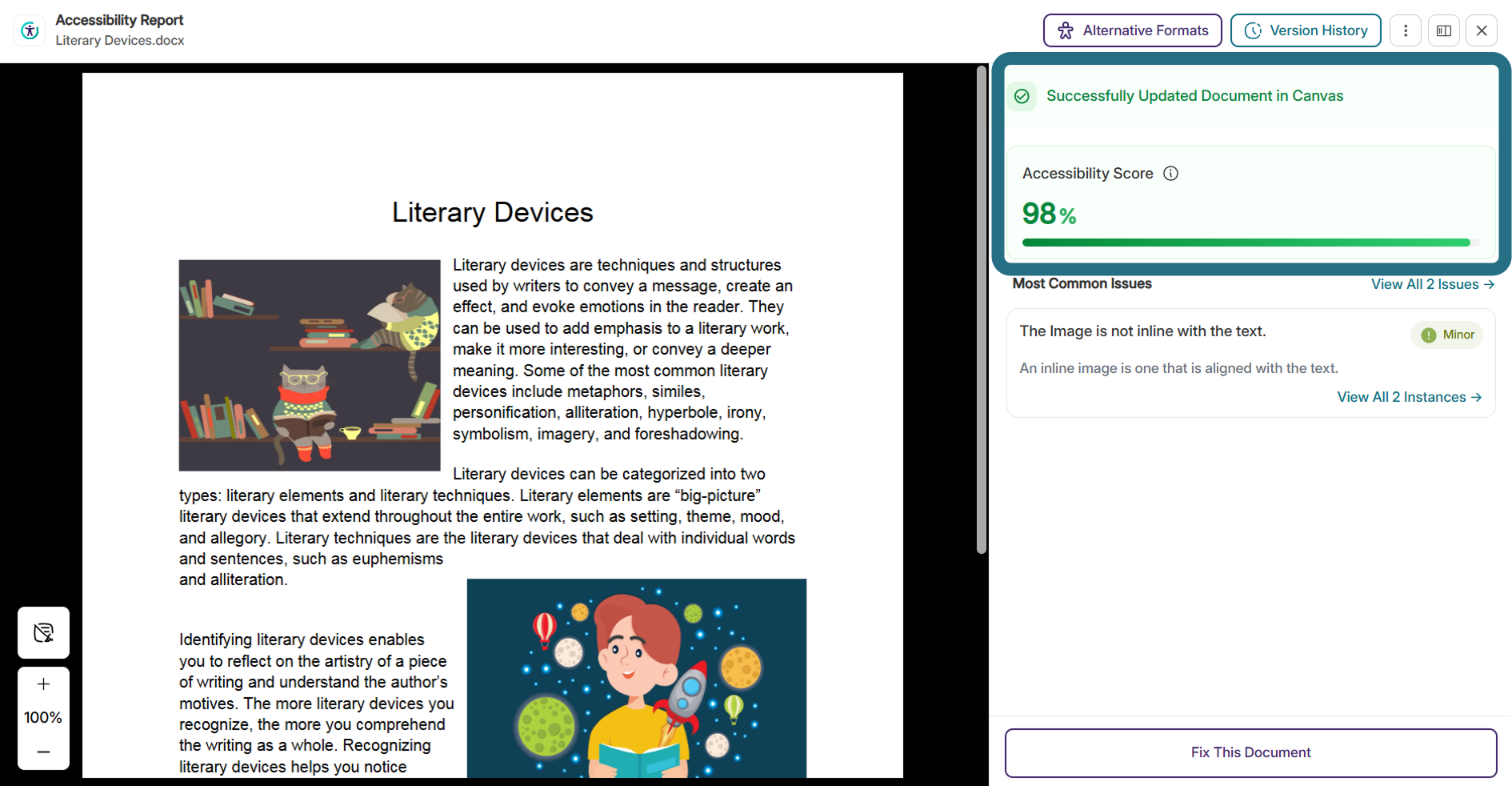
Task: Click the Most Common Issues heading
Action: (x=1082, y=283)
